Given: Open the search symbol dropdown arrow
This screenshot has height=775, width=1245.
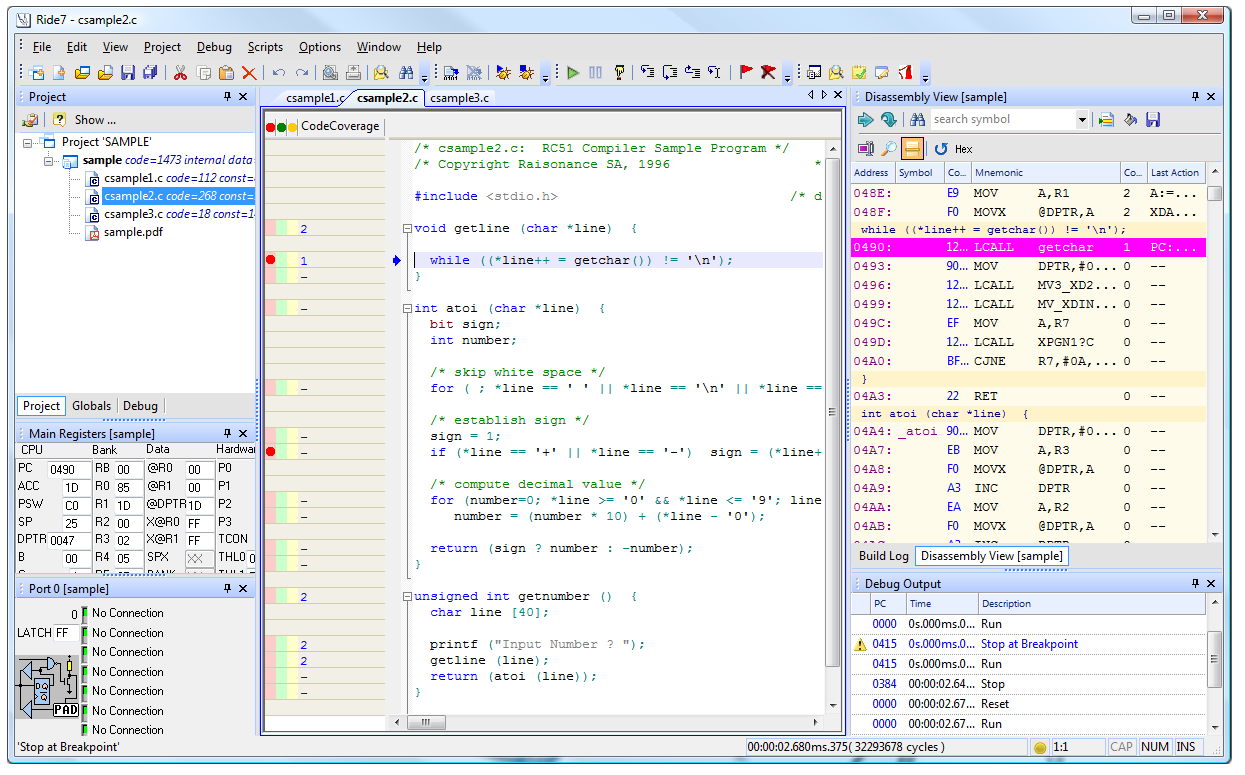Looking at the screenshot, I should (x=1082, y=120).
